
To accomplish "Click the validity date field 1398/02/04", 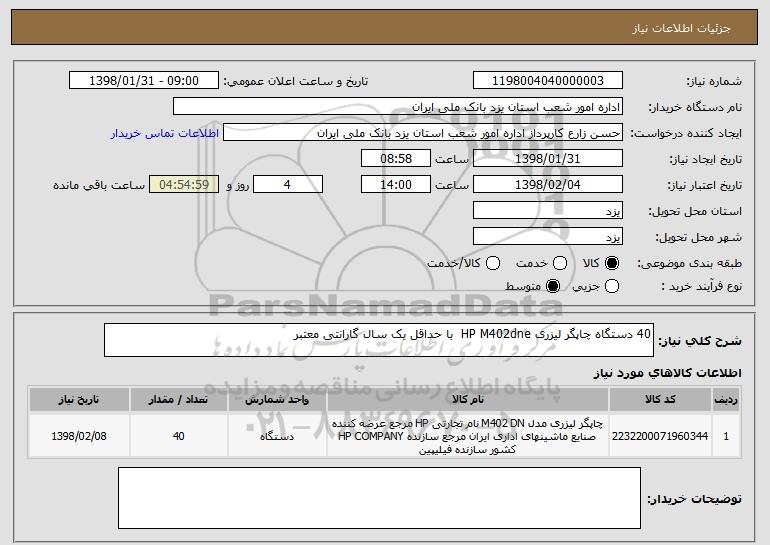I will pyautogui.click(x=548, y=185).
